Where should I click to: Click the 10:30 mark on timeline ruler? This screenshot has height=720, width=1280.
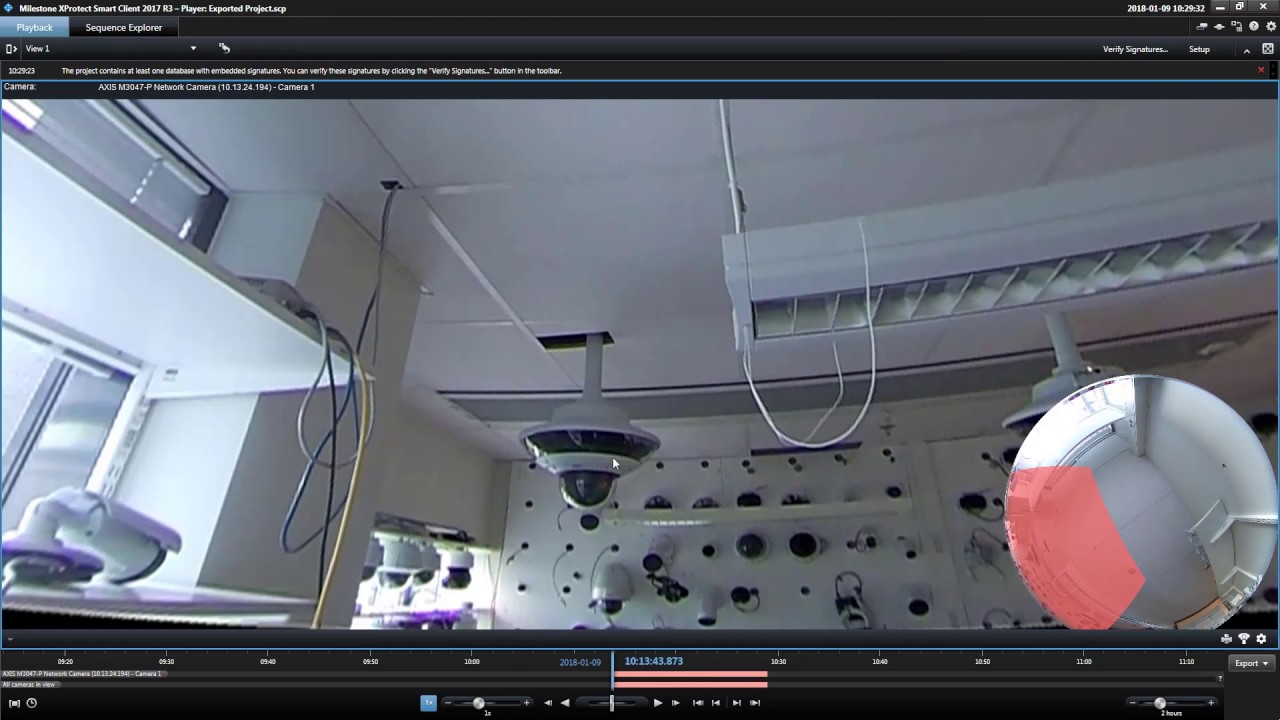pyautogui.click(x=778, y=661)
